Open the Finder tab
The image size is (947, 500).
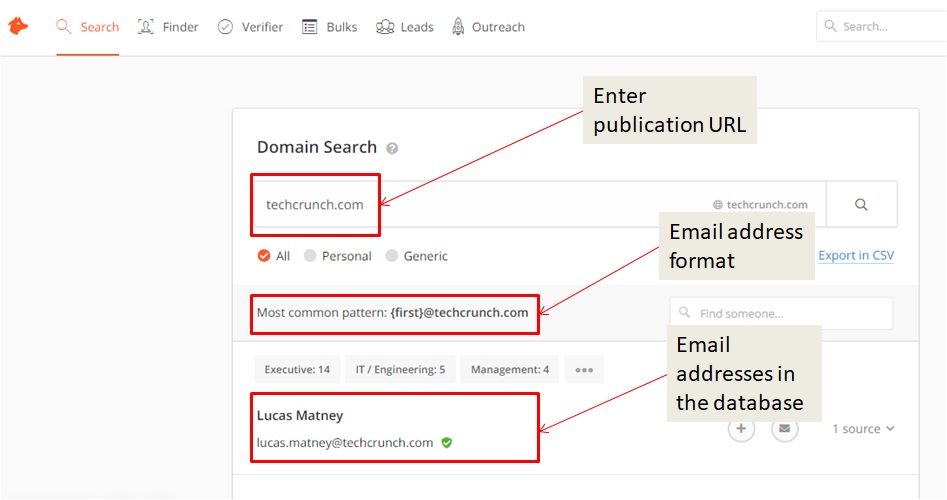coord(169,27)
